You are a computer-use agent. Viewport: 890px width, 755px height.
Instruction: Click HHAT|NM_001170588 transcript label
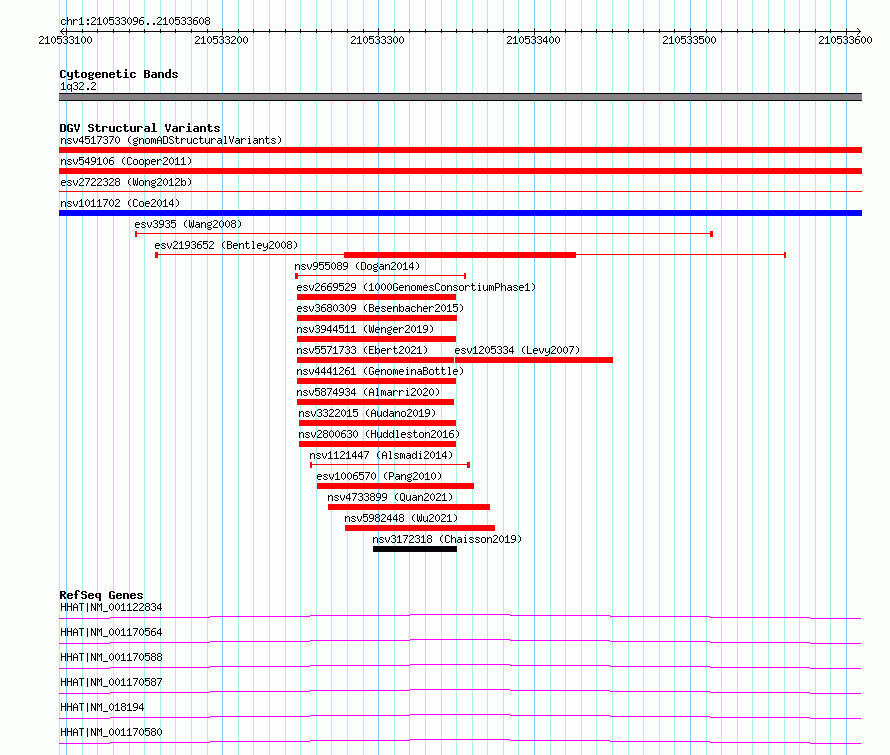[111, 657]
